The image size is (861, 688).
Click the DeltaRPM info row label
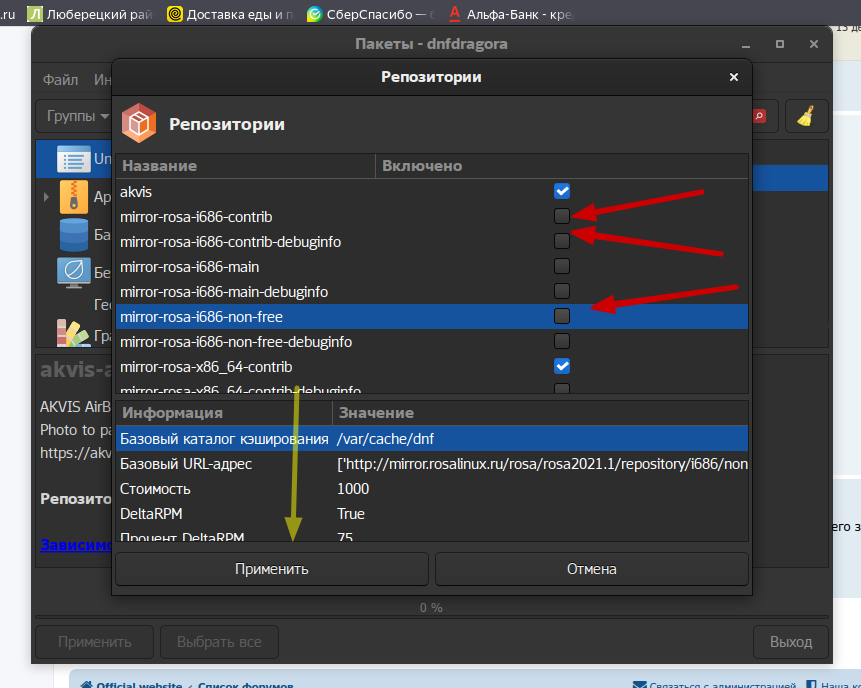(151, 514)
